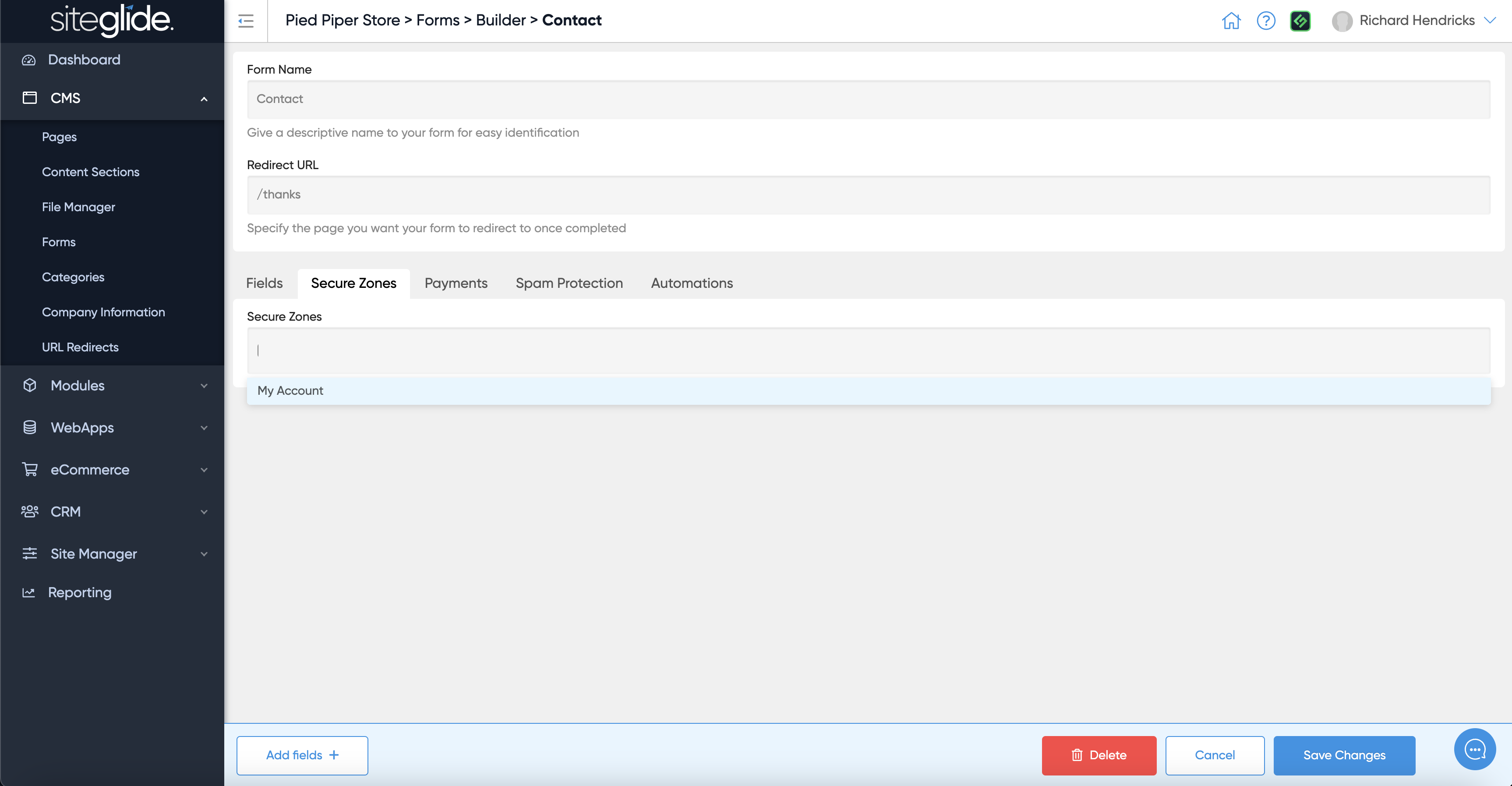1512x786 pixels.
Task: Click Richard Hendricks profile avatar
Action: pyautogui.click(x=1342, y=21)
